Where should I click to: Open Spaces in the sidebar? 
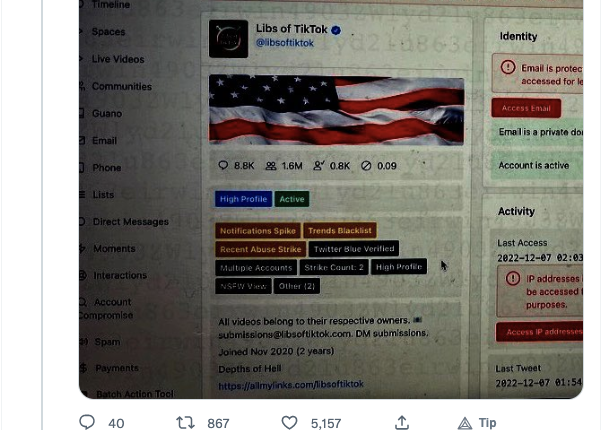[108, 32]
